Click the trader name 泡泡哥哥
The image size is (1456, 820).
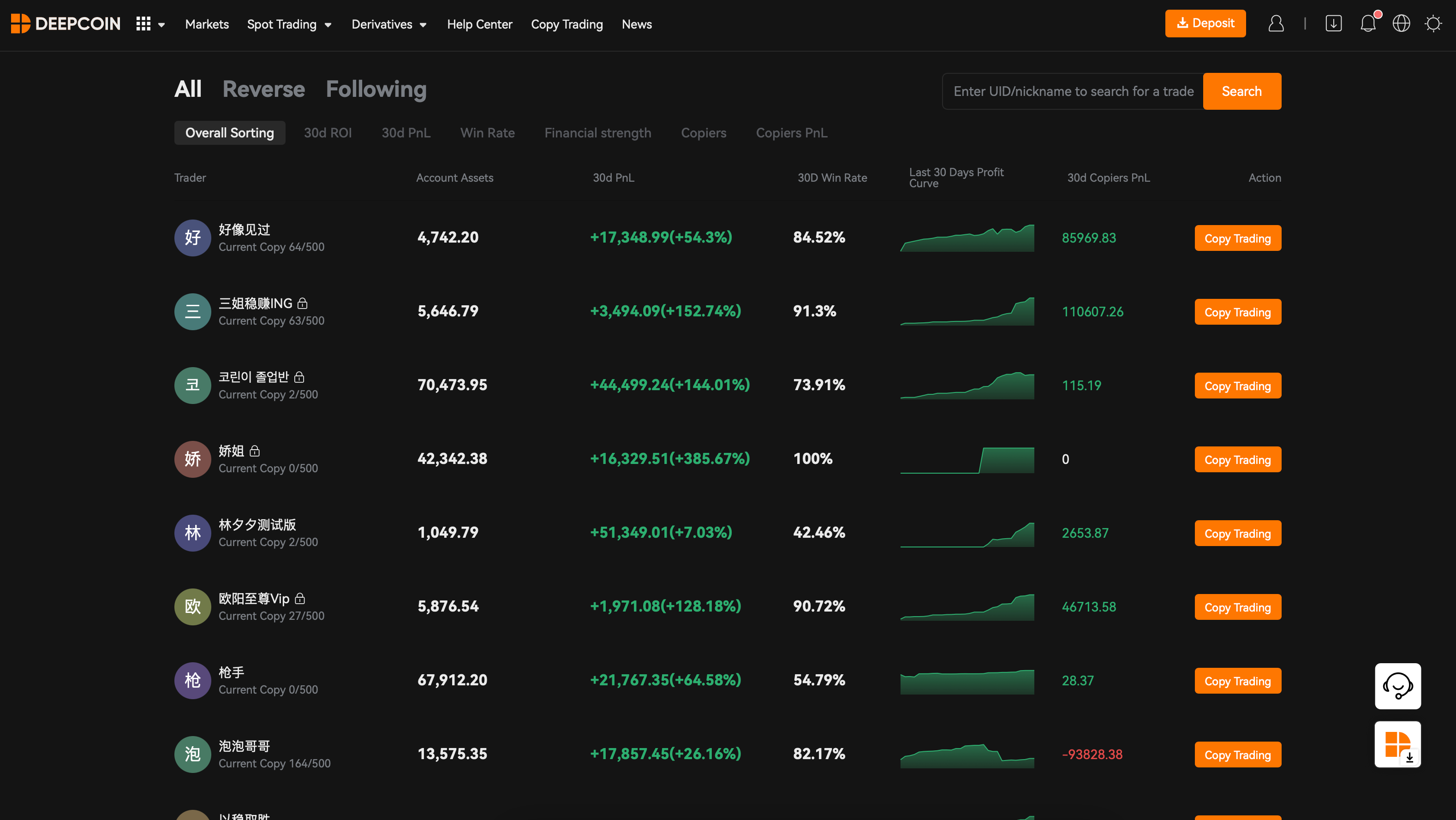point(244,746)
